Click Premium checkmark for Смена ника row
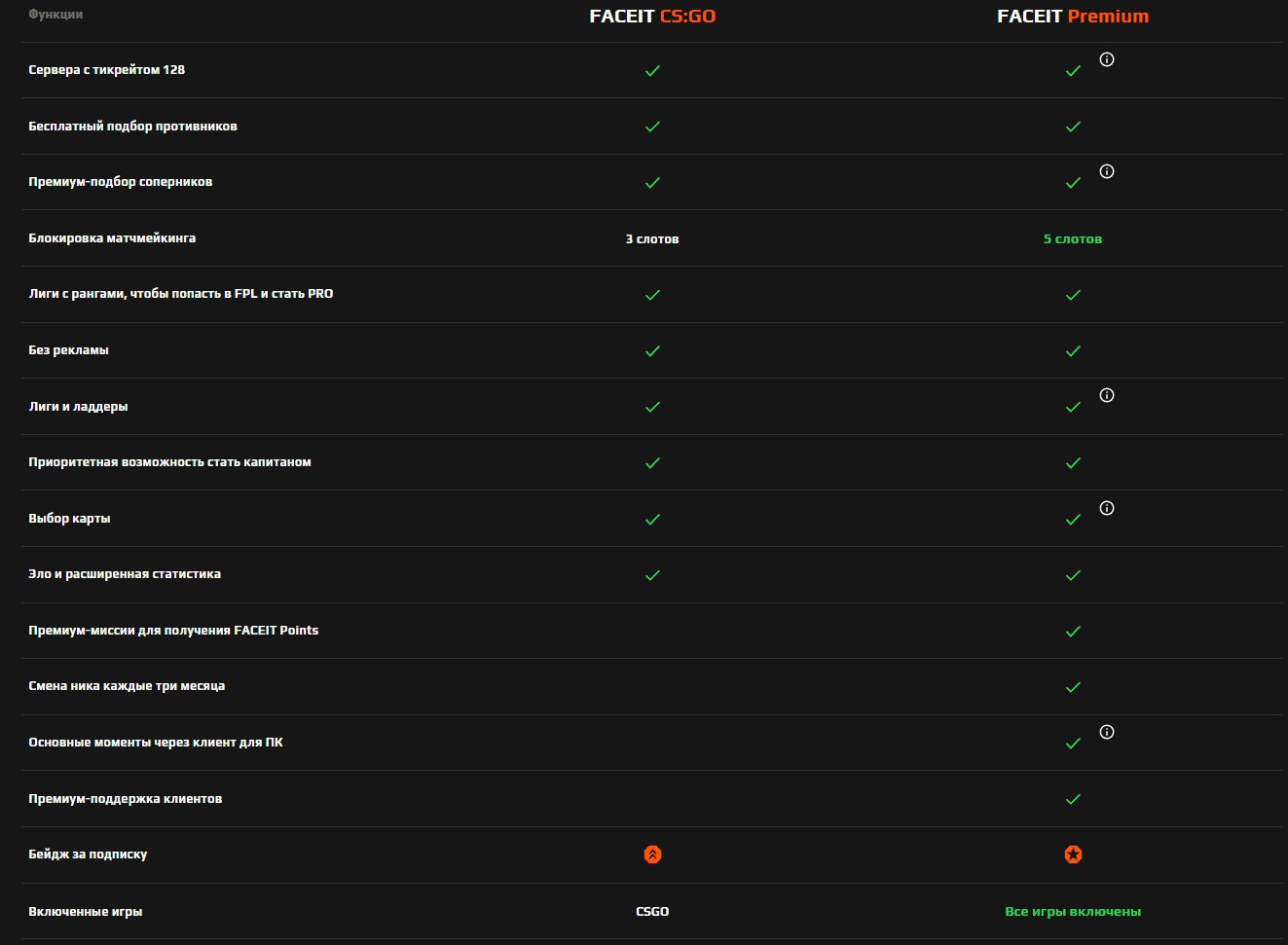The image size is (1288, 945). (x=1073, y=687)
